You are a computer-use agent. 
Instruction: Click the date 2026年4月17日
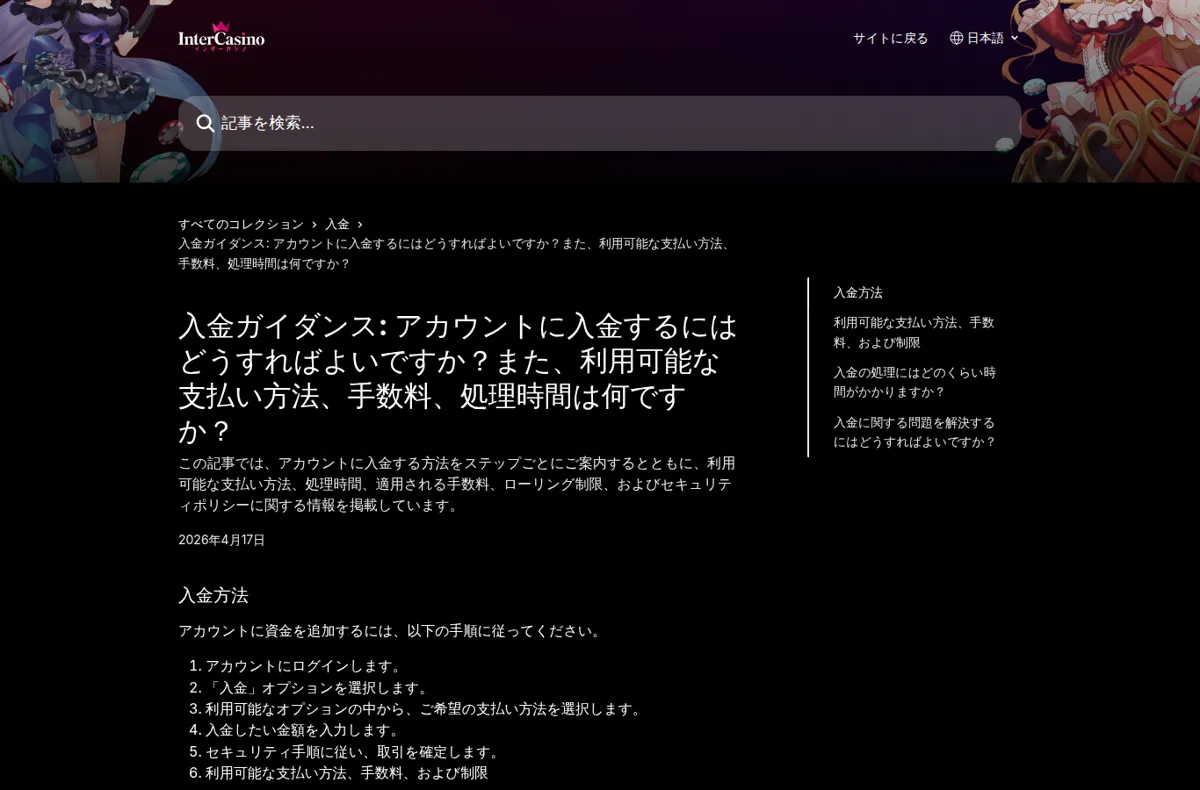coord(222,540)
